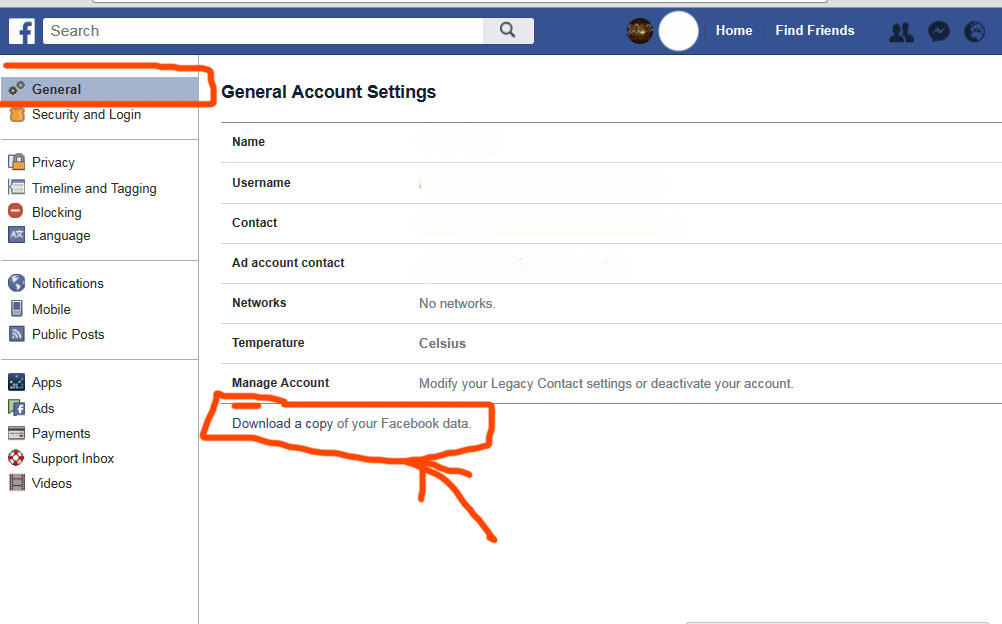Go to Home in top bar

coord(734,31)
